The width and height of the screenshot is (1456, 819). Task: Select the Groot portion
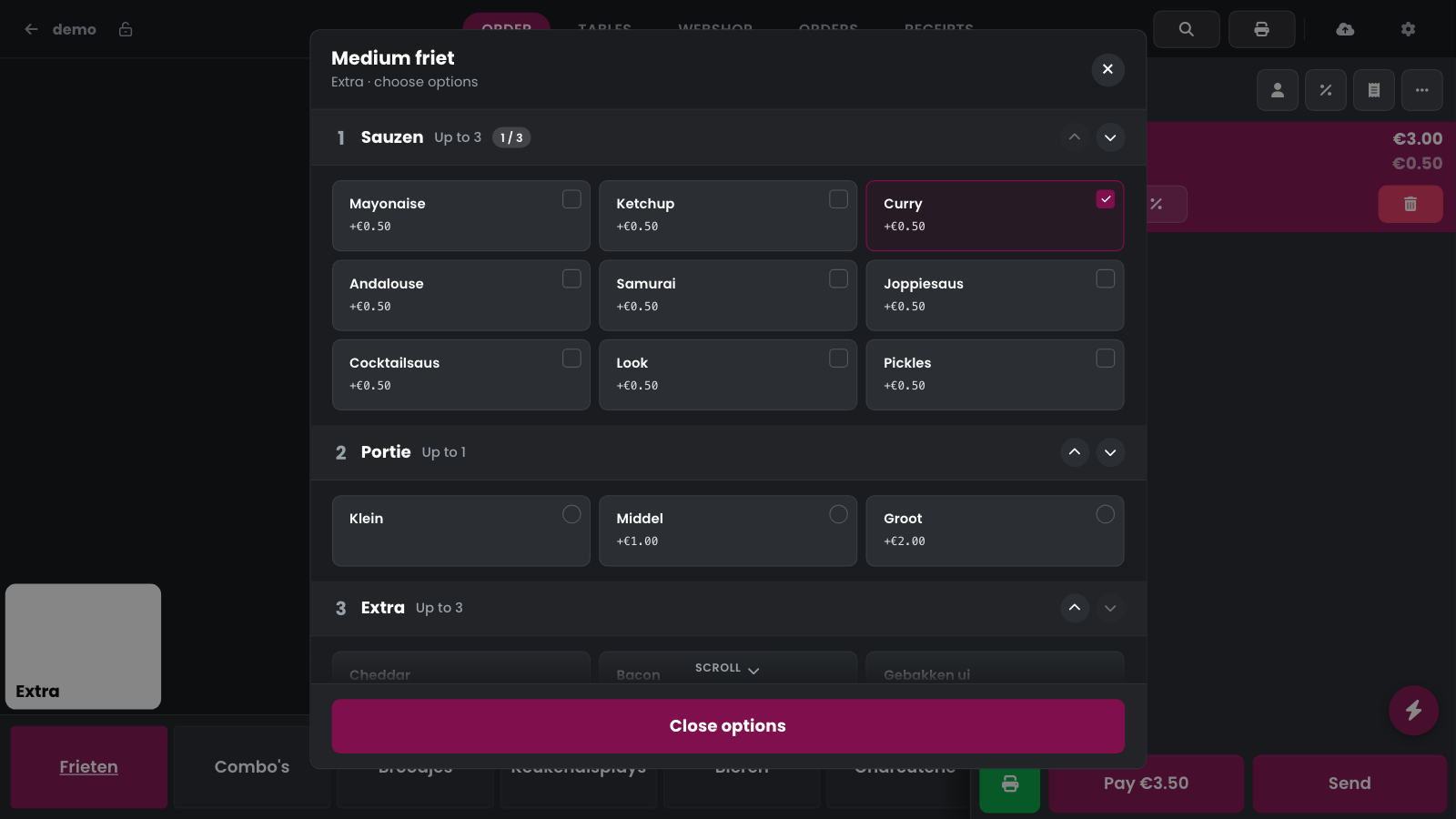coord(995,531)
